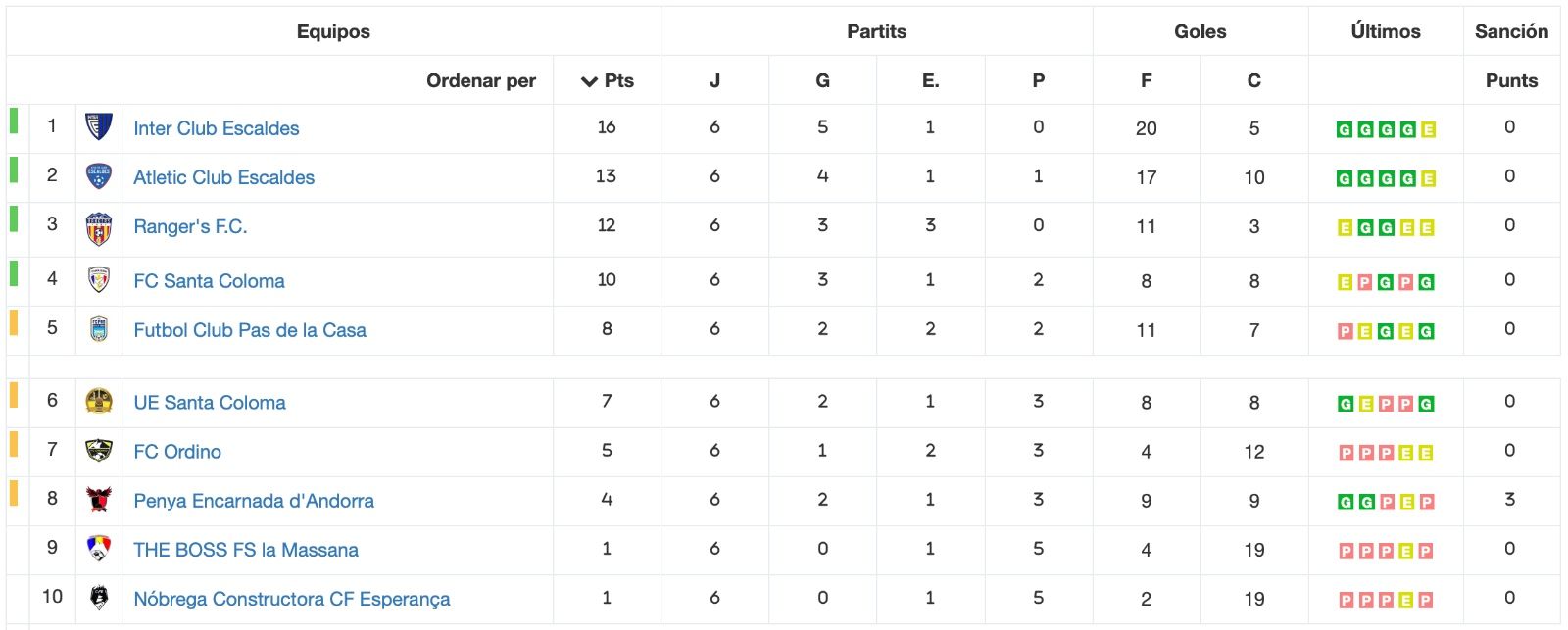The image size is (1568, 630).
Task: Sort by the F goals-for column
Action: point(1146,80)
